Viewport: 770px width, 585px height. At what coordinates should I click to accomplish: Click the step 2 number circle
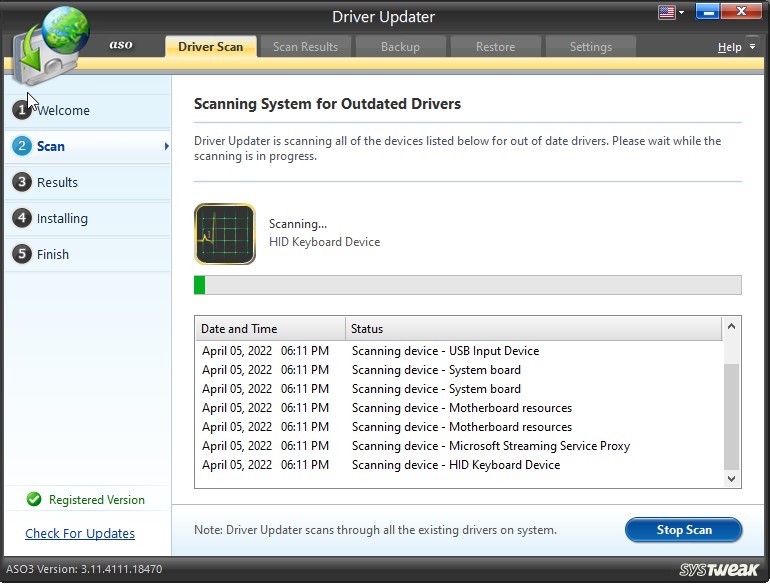coord(22,146)
